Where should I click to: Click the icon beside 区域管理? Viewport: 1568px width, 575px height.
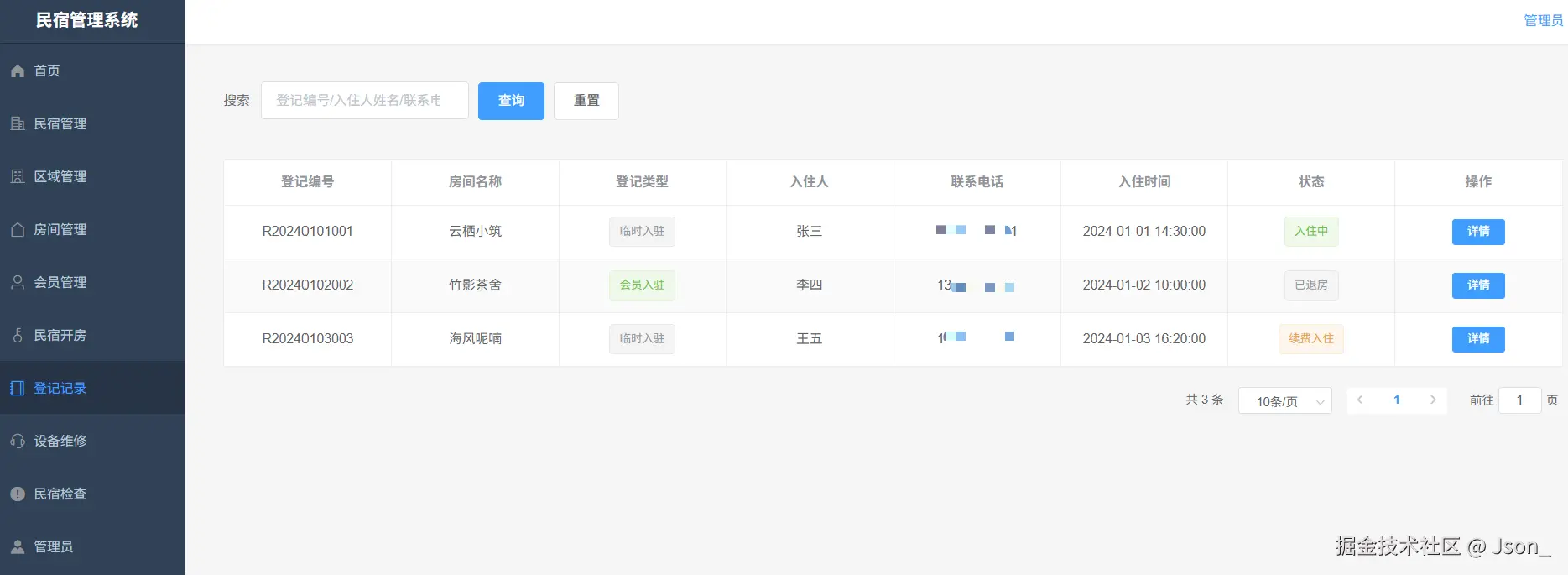18,177
